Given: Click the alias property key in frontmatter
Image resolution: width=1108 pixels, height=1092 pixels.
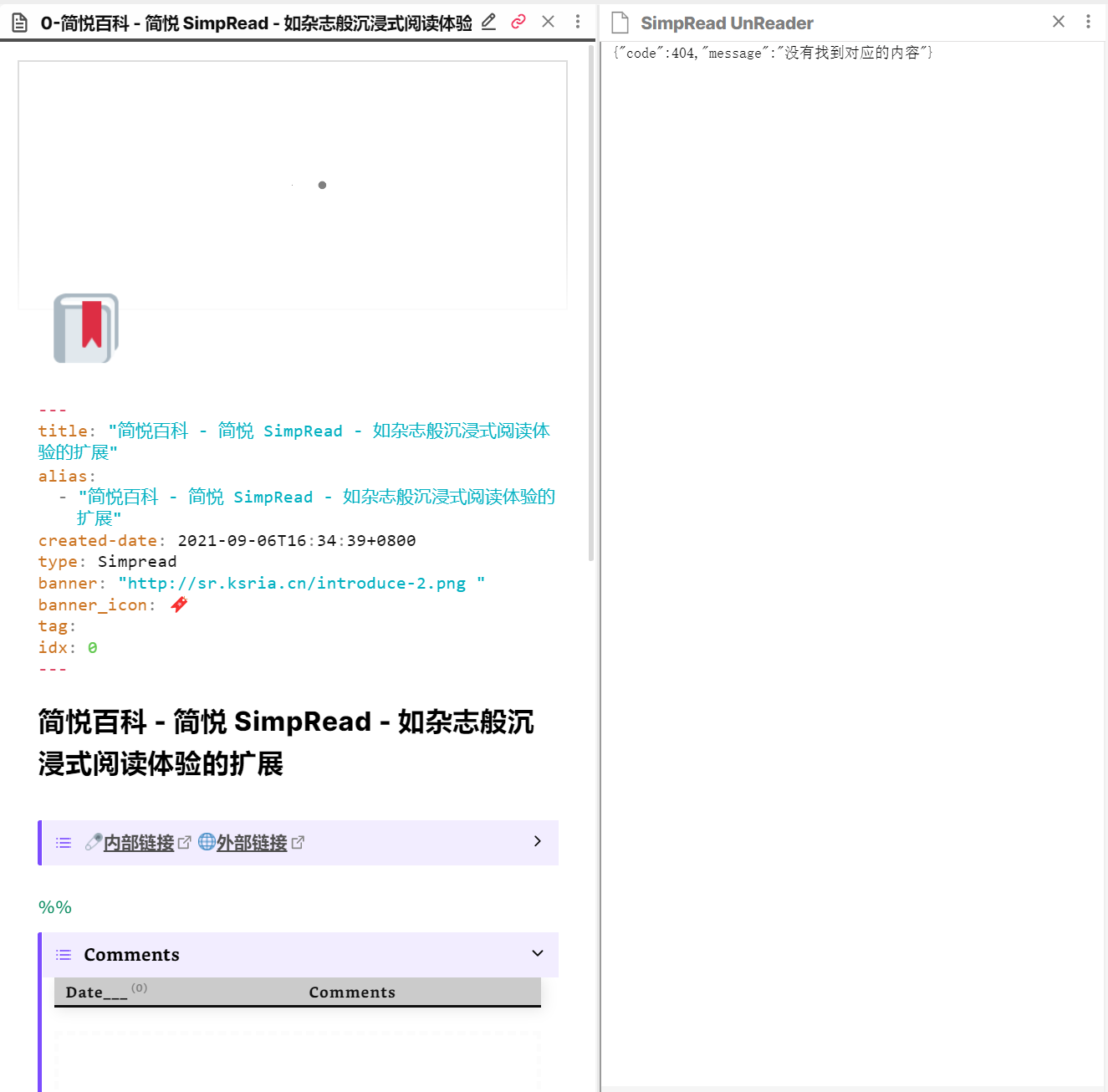Looking at the screenshot, I should coord(63,476).
